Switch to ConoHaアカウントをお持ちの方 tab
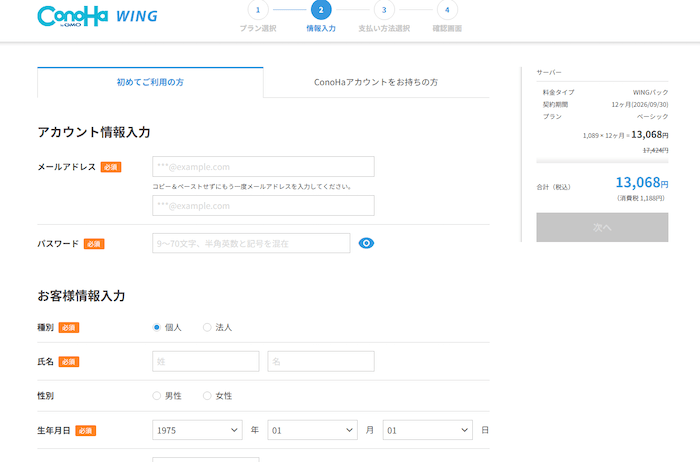The width and height of the screenshot is (700, 462). [x=376, y=82]
